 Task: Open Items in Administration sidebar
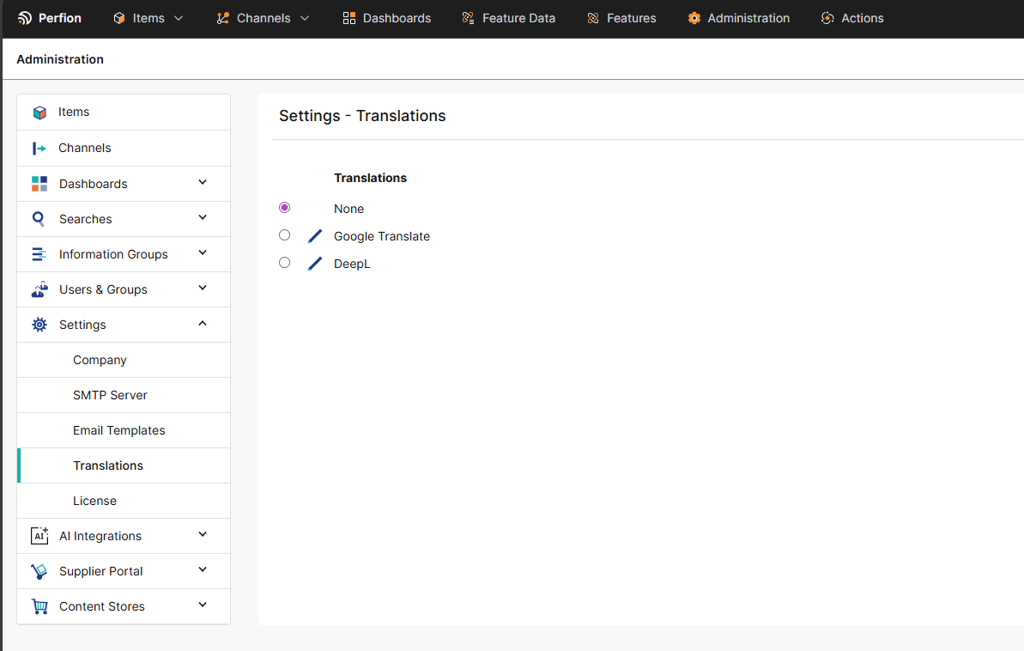click(123, 112)
